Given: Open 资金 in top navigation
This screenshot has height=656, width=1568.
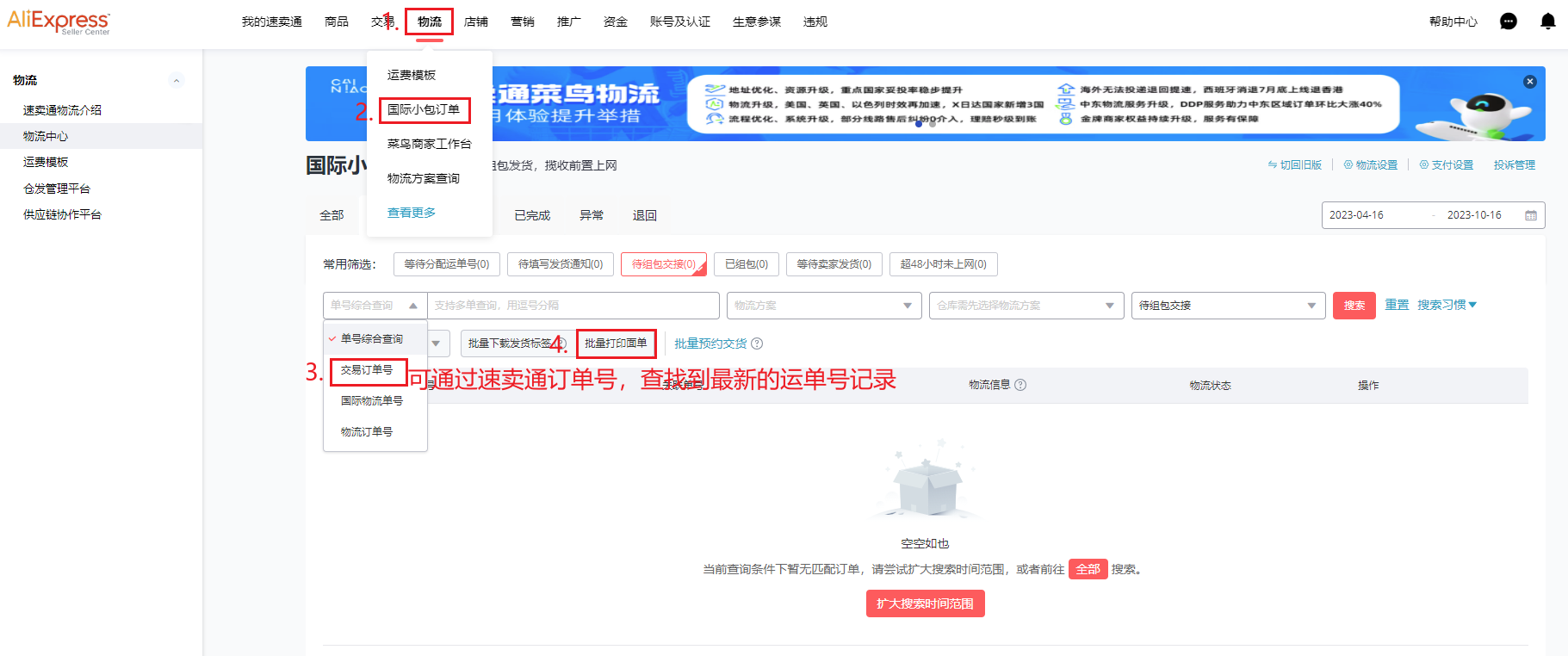Looking at the screenshot, I should 616,22.
